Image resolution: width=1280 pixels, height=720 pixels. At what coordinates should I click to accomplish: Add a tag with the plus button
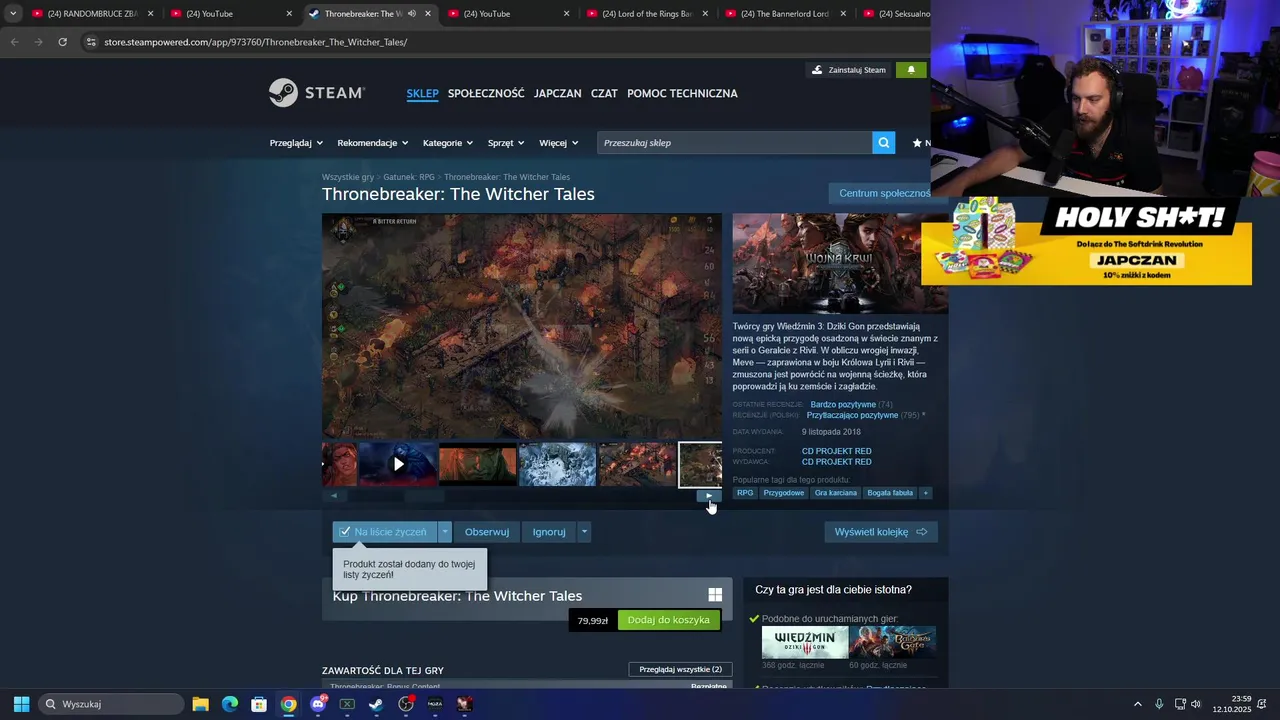(925, 493)
